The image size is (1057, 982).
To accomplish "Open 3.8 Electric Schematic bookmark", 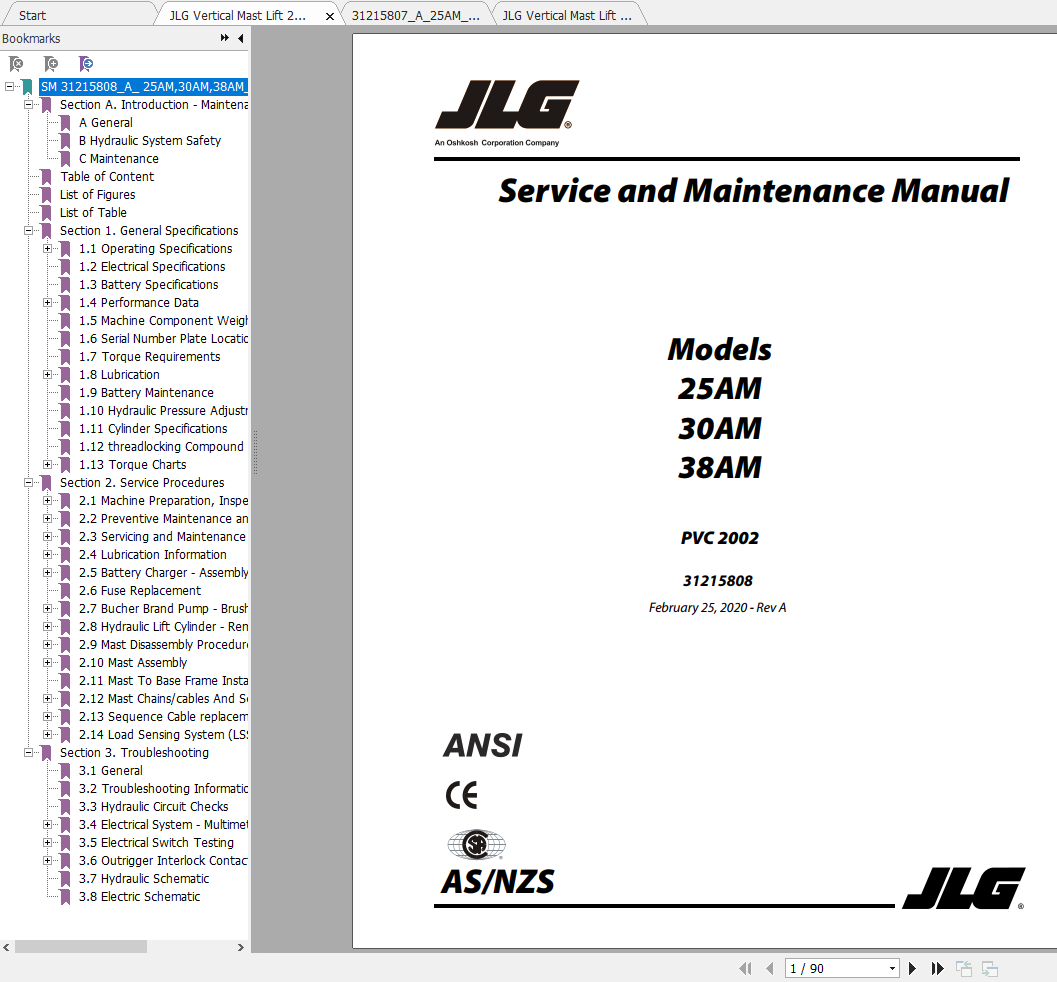I will click(x=140, y=896).
